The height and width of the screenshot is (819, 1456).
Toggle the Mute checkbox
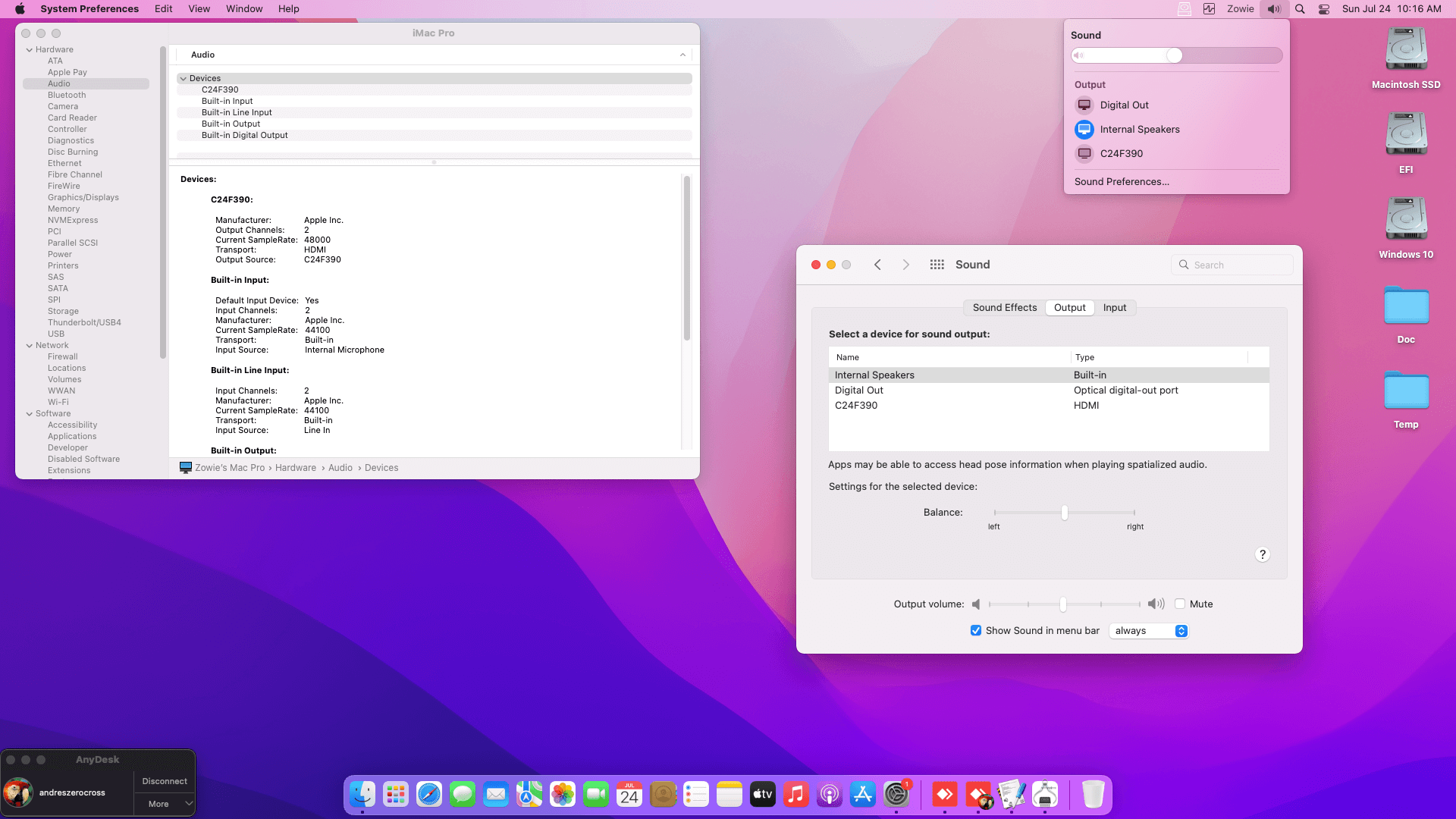tap(1180, 604)
